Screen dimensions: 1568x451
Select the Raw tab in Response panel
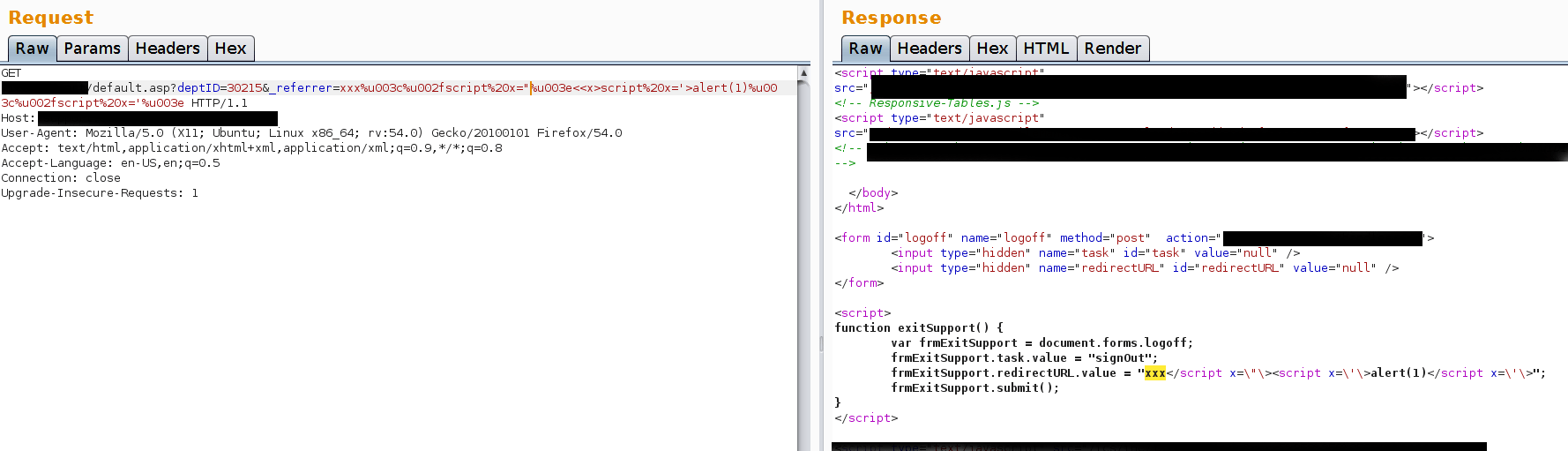click(x=865, y=49)
